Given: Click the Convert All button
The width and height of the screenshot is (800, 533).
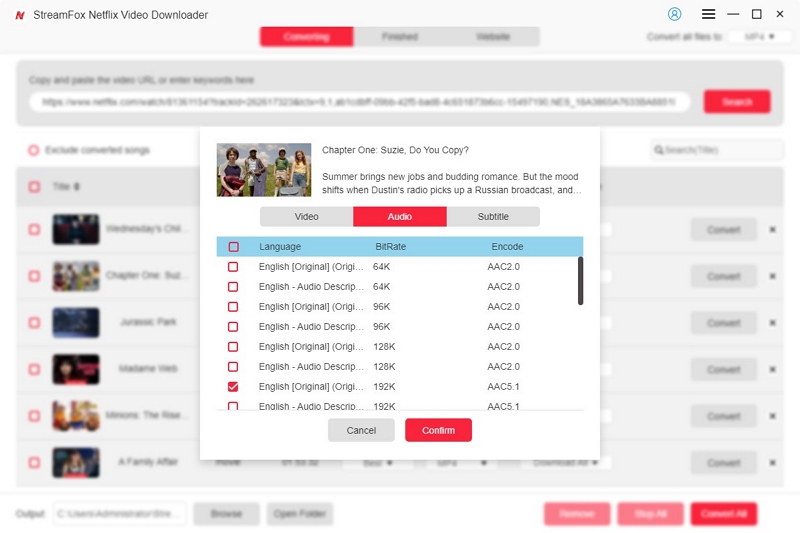Looking at the screenshot, I should pos(723,514).
